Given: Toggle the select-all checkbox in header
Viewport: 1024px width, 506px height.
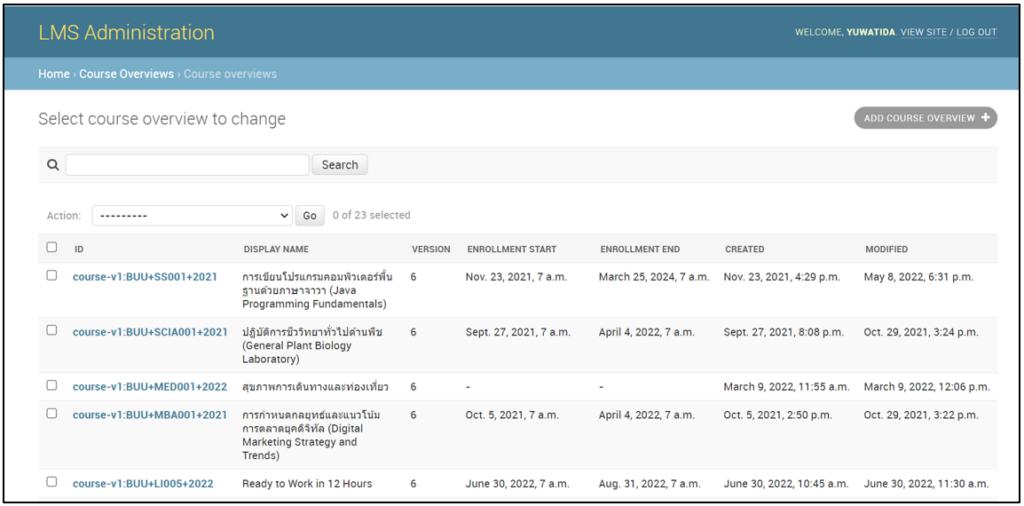Looking at the screenshot, I should [x=52, y=248].
